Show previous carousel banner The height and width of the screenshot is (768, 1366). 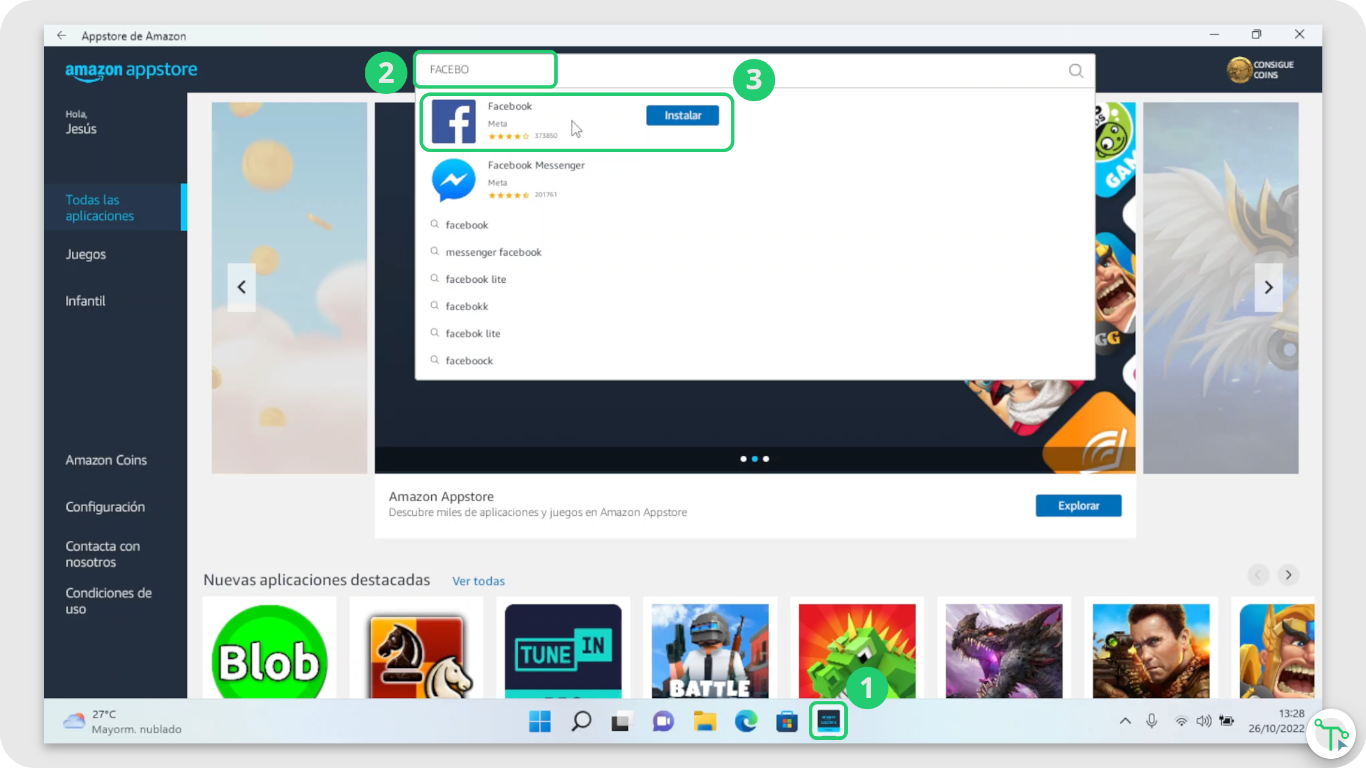click(x=241, y=287)
